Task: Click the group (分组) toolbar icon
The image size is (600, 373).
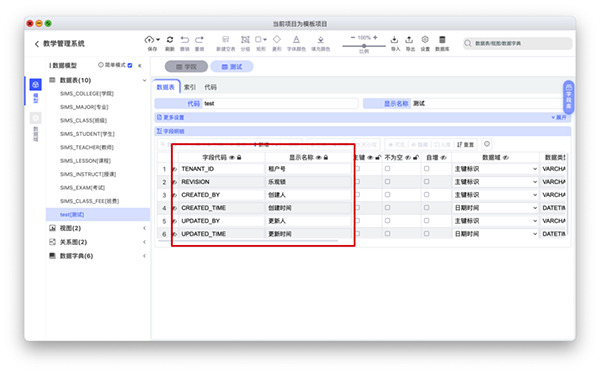Action: (245, 39)
